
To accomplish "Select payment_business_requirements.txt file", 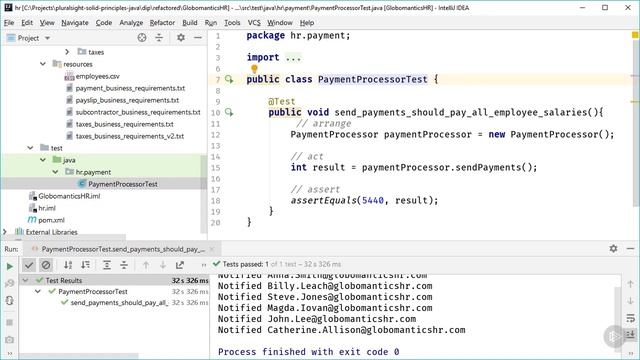I will click(130, 88).
